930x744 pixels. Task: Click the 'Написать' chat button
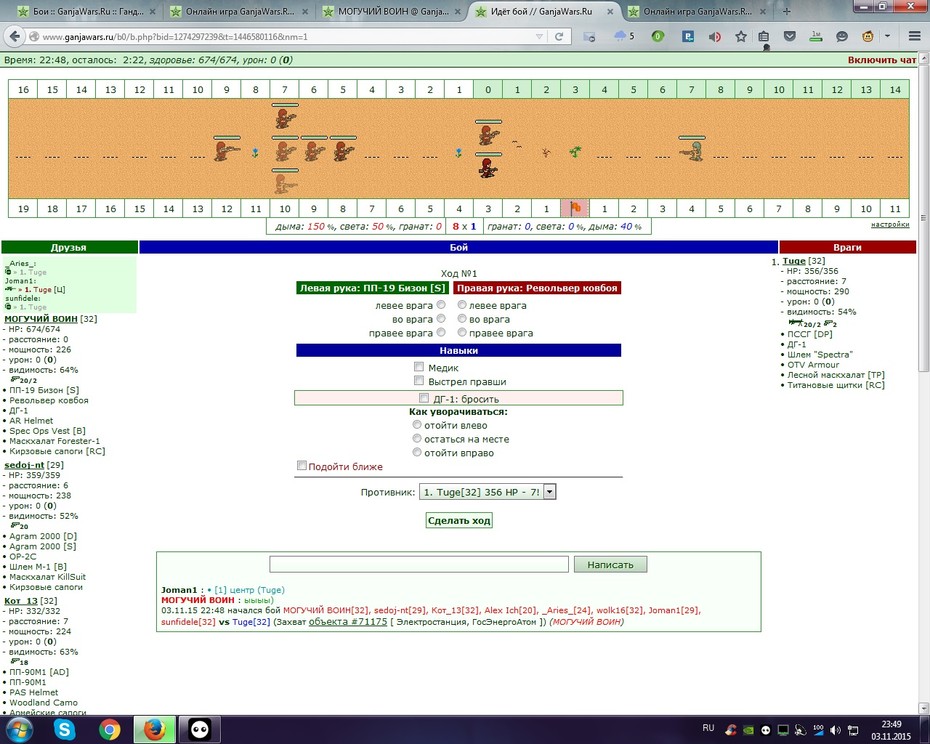[610, 564]
